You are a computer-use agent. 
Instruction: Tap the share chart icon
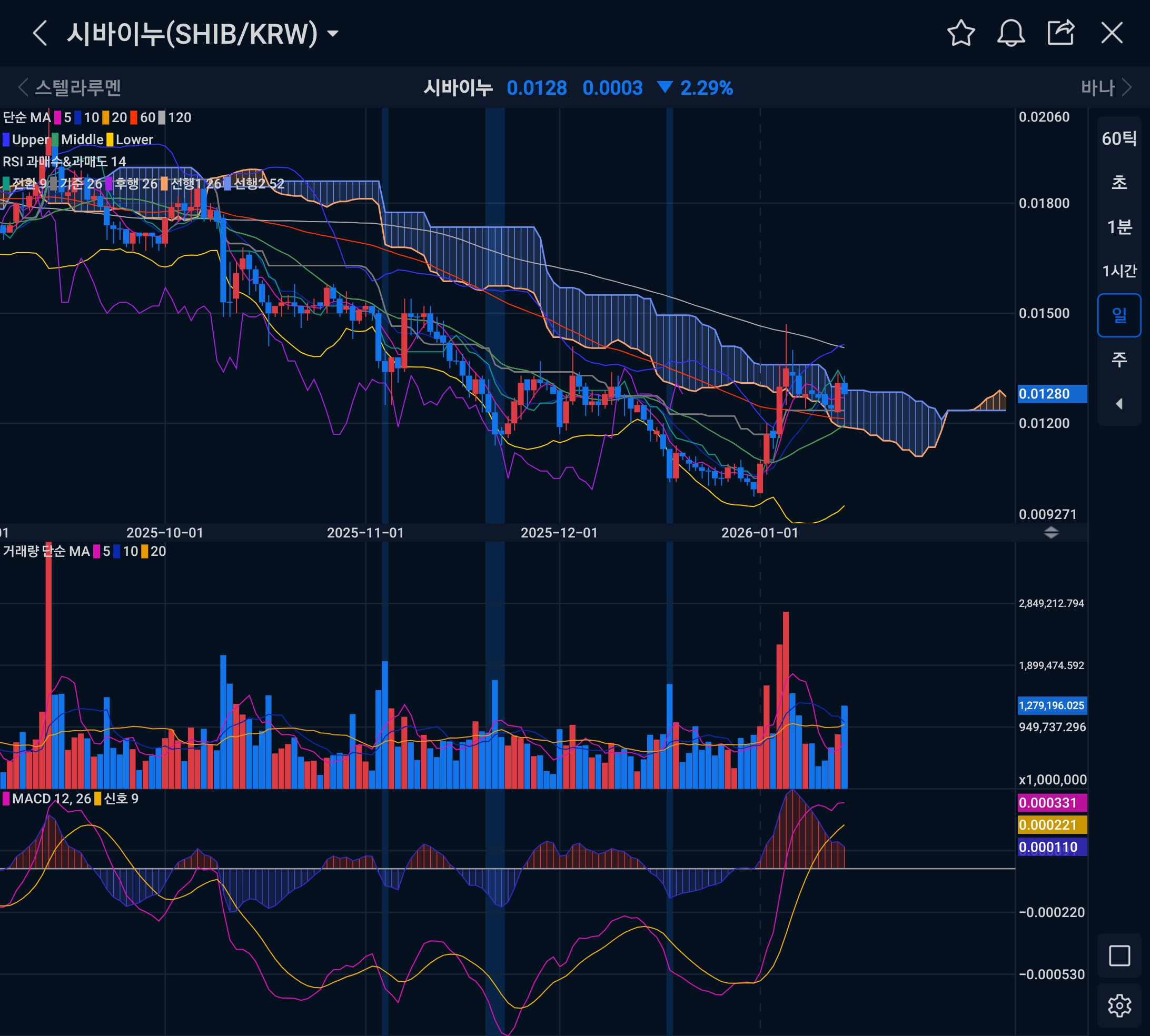[x=1060, y=33]
